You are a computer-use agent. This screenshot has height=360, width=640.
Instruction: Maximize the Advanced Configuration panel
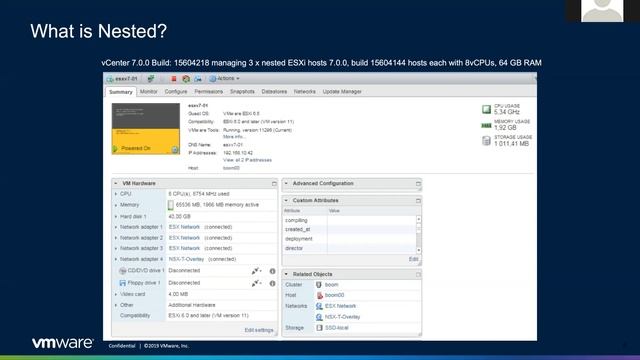pos(418,184)
